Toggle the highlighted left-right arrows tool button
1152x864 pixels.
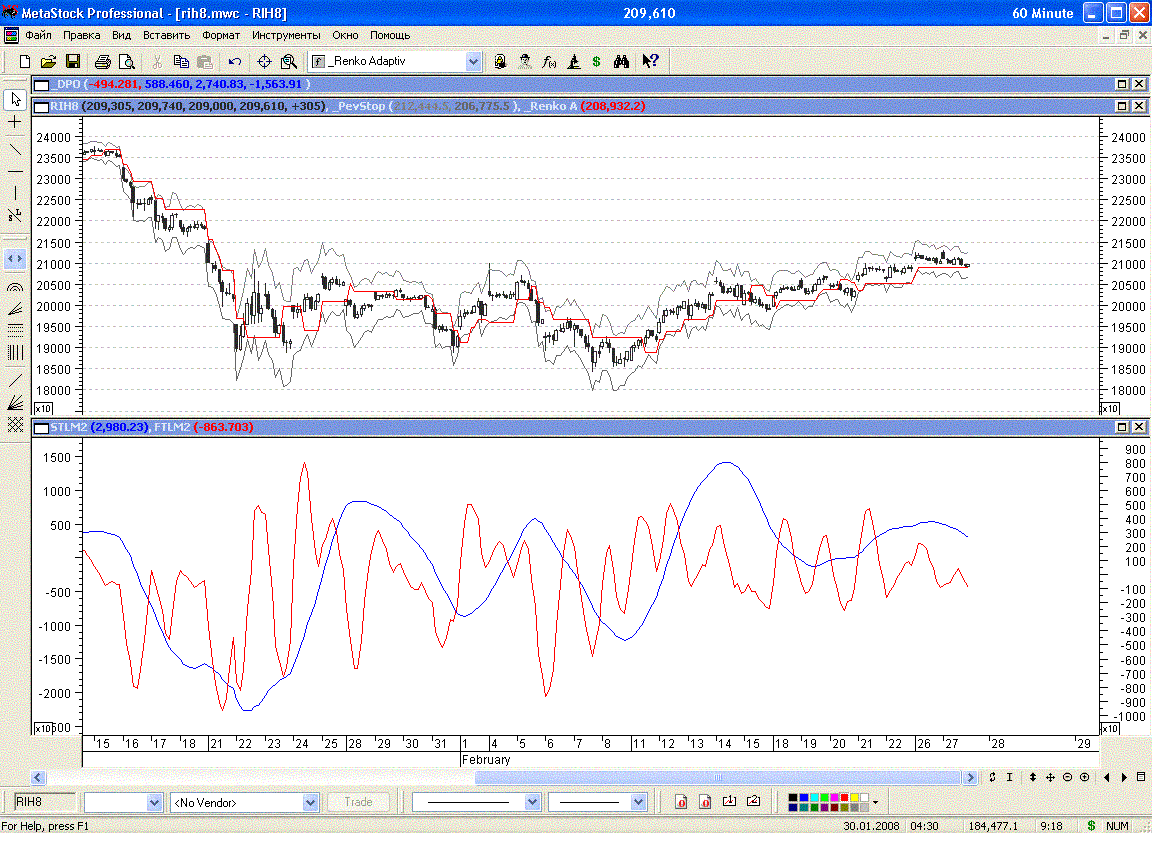(15, 259)
